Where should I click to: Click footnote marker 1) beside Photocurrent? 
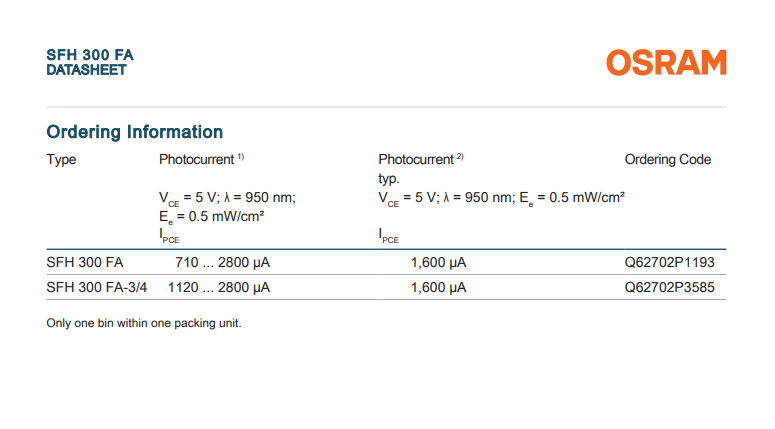241,157
